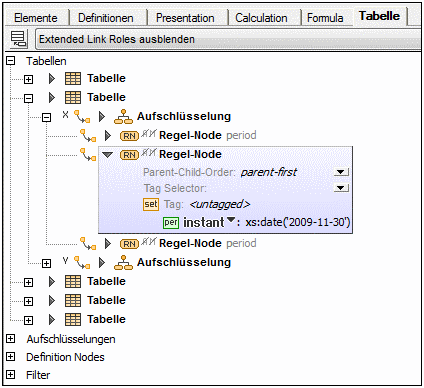This screenshot has height=388, width=424.
Task: Expand the third Tabelle node
Action: [29, 282]
